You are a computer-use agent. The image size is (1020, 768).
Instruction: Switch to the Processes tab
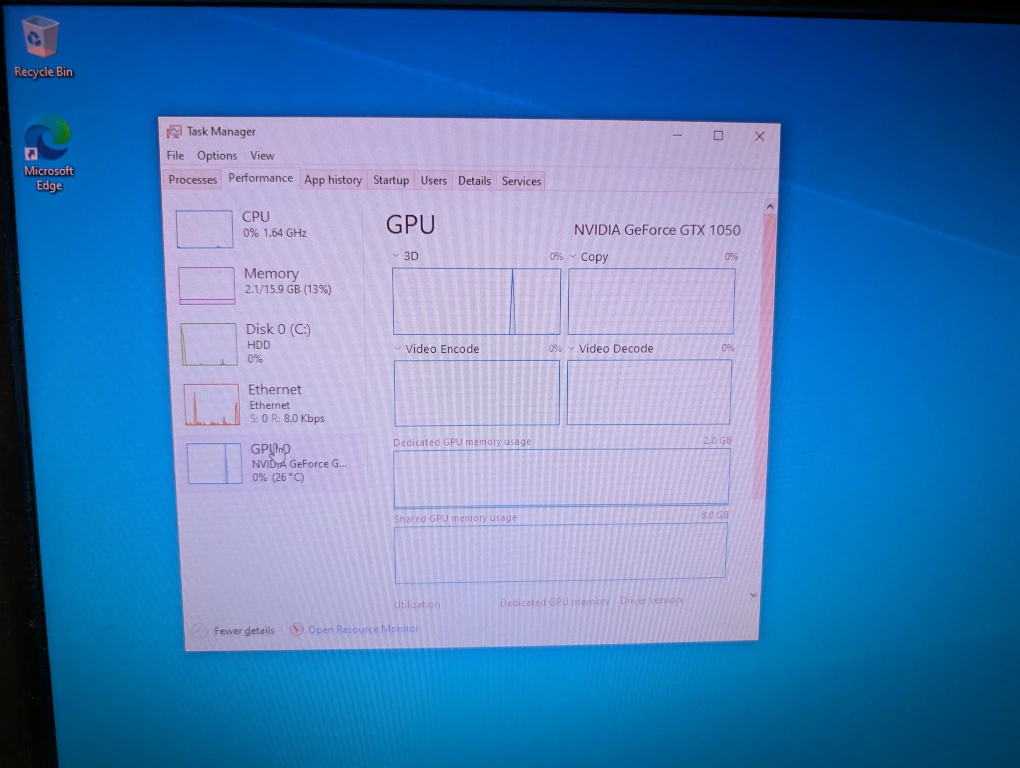tap(193, 179)
